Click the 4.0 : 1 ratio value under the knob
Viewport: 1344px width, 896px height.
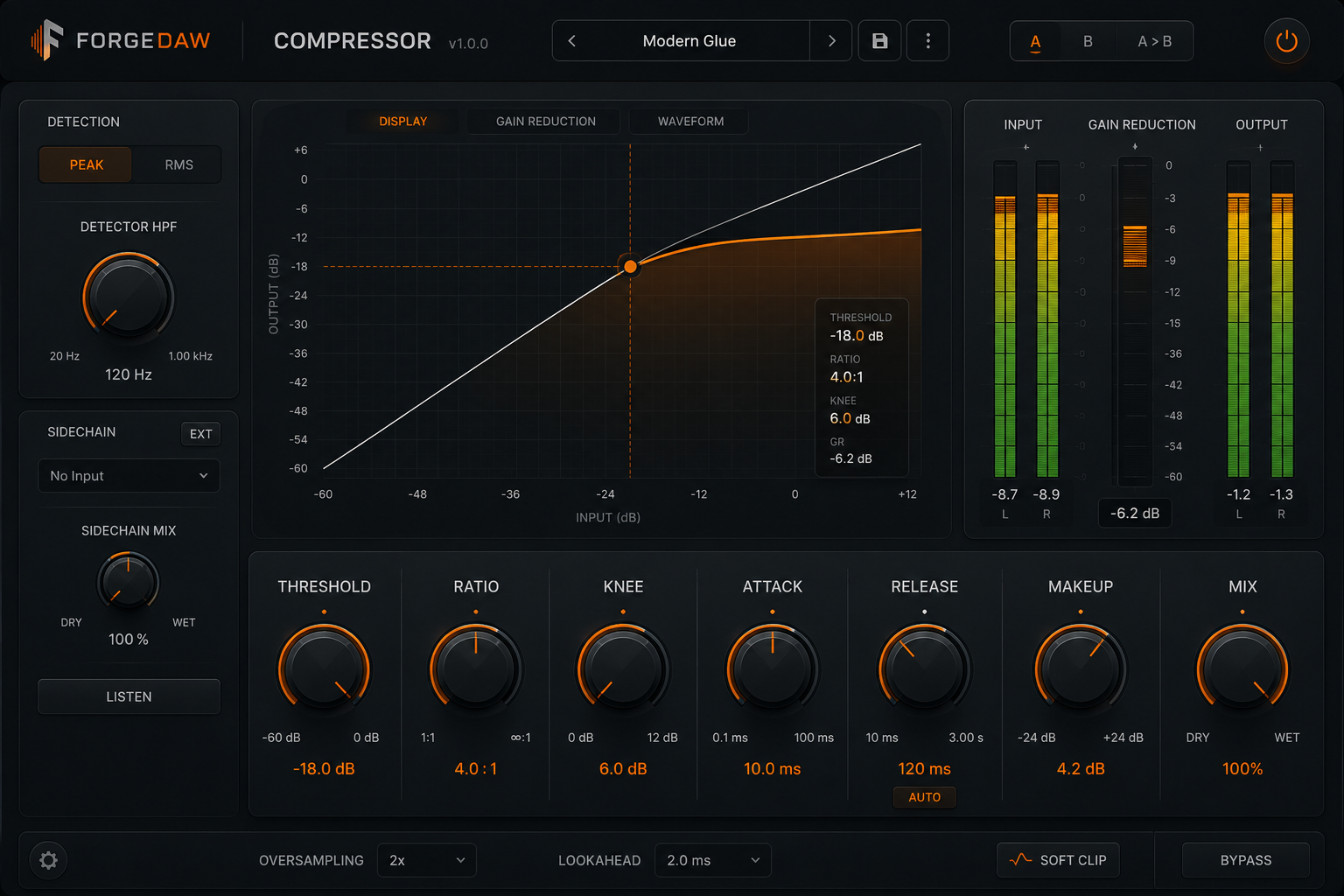[476, 769]
